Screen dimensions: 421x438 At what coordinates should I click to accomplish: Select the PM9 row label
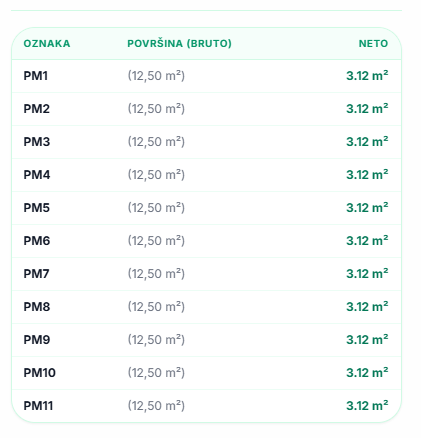37,340
